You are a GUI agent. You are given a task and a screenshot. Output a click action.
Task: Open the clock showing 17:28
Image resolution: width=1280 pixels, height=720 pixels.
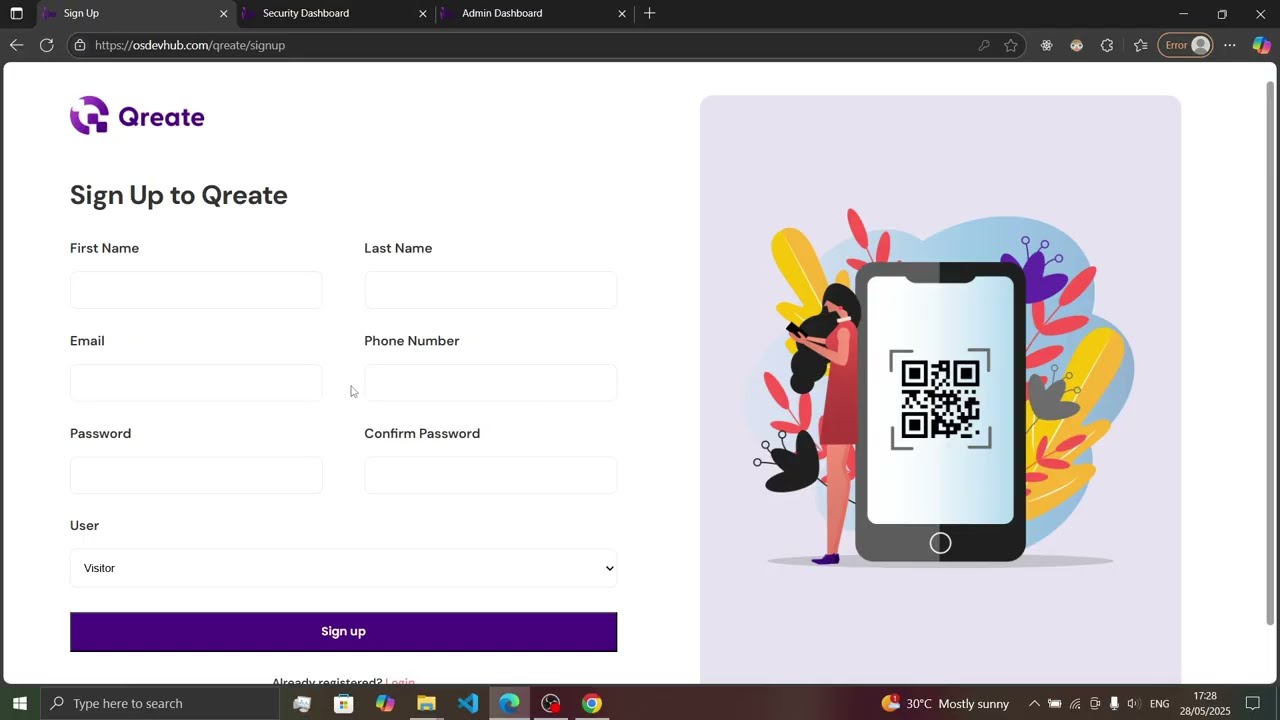[1206, 703]
